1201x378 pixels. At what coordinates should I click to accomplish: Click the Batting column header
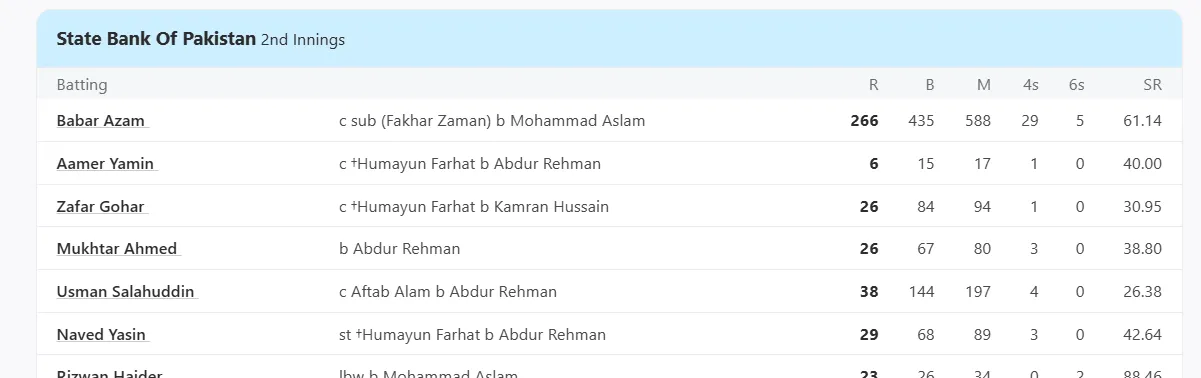coord(82,85)
